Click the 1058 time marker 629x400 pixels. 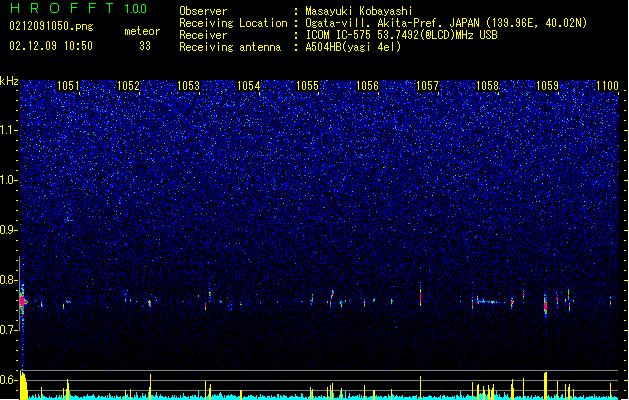[x=487, y=86]
